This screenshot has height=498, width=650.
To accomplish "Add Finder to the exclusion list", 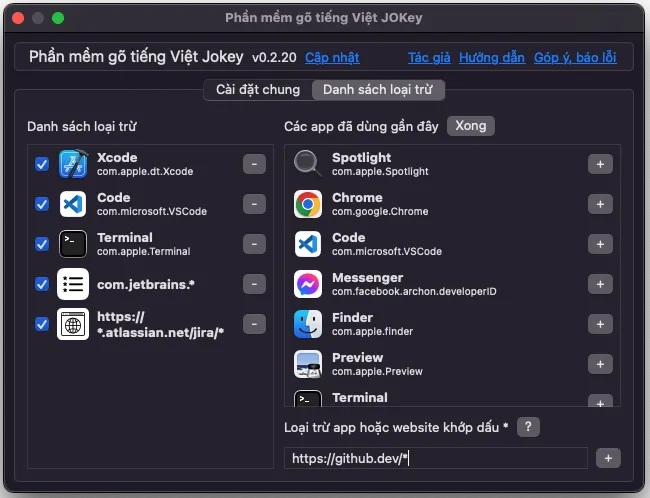I will pyautogui.click(x=600, y=324).
